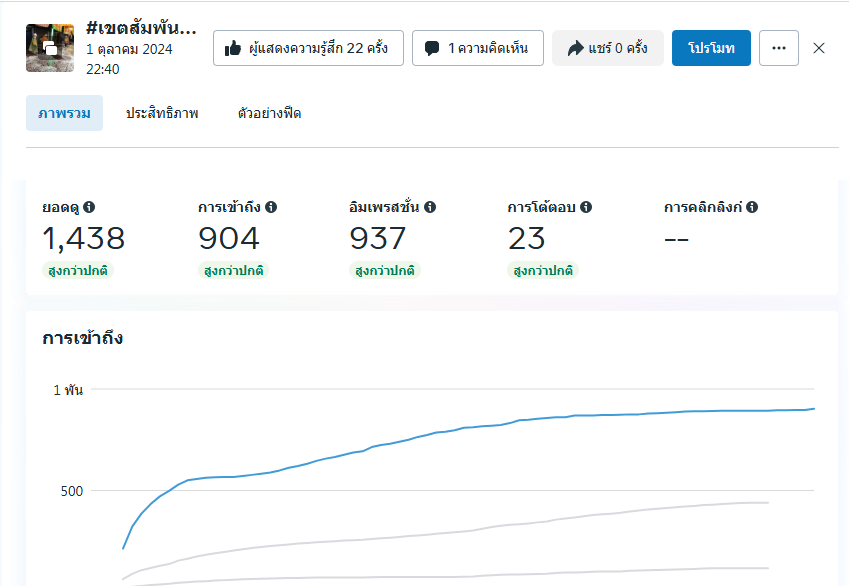Switch to the ตัวอย่างฟีด tab

[269, 114]
